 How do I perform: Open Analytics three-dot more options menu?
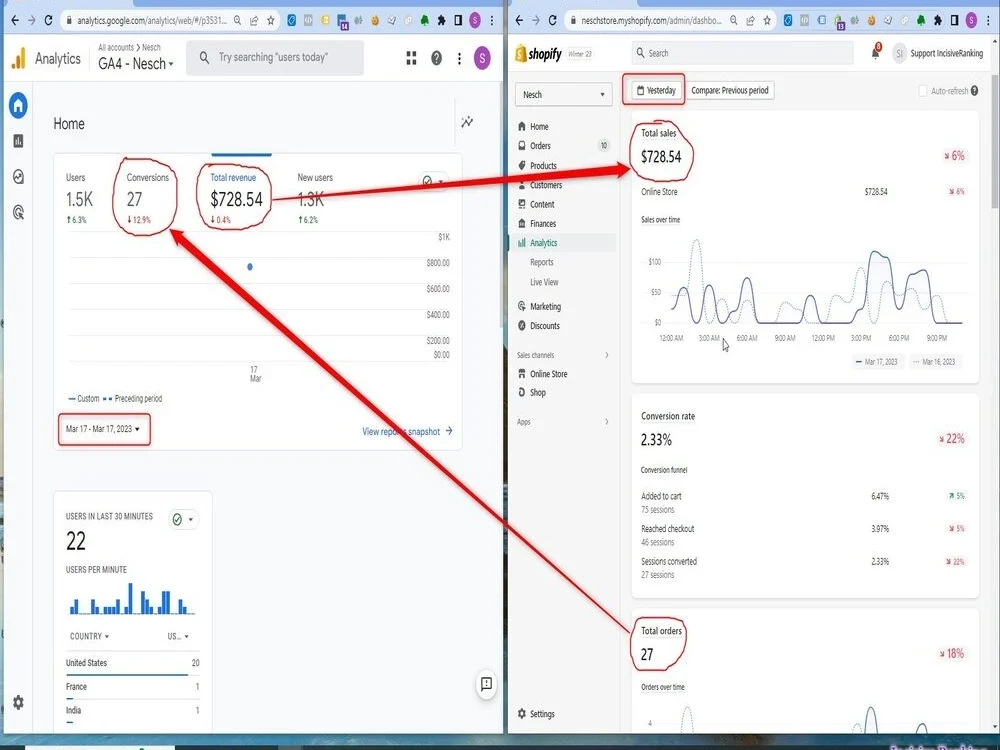(459, 58)
